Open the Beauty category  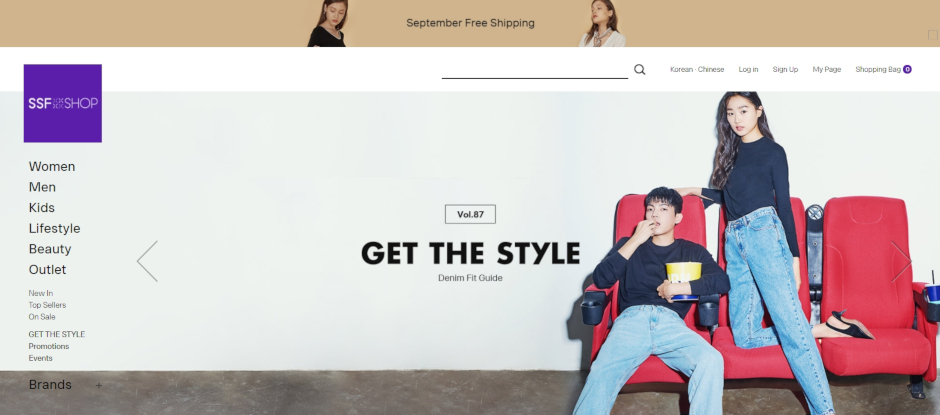[50, 249]
